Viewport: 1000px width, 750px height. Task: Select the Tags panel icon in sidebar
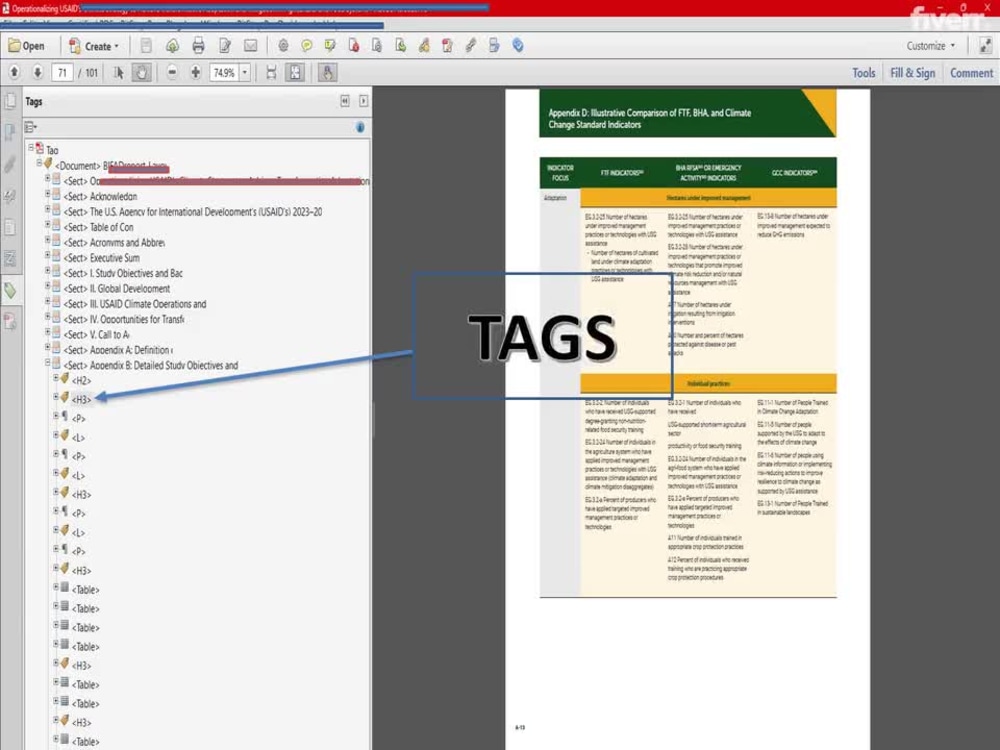(10, 290)
